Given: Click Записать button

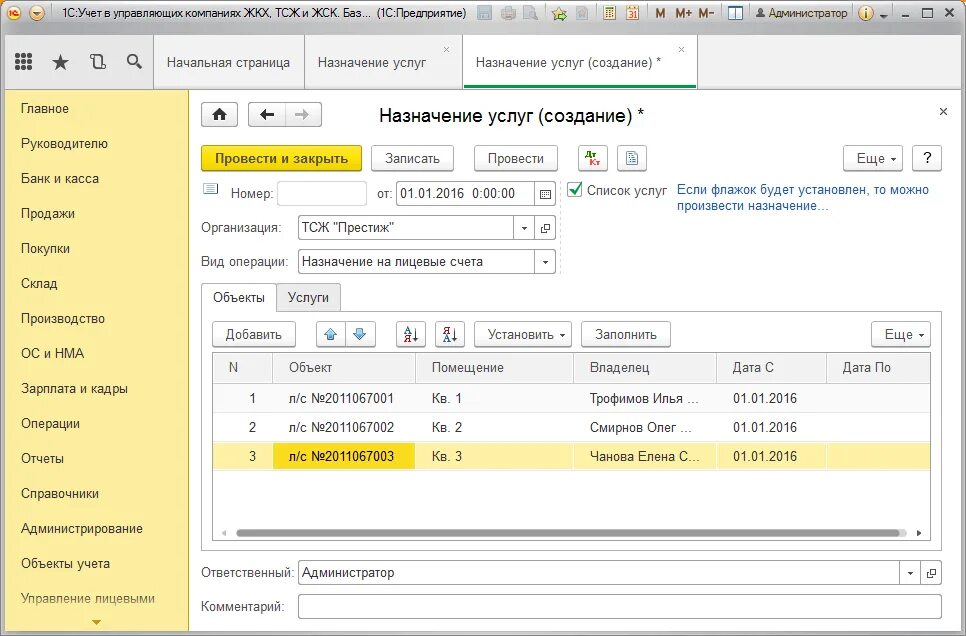Looking at the screenshot, I should [x=412, y=158].
